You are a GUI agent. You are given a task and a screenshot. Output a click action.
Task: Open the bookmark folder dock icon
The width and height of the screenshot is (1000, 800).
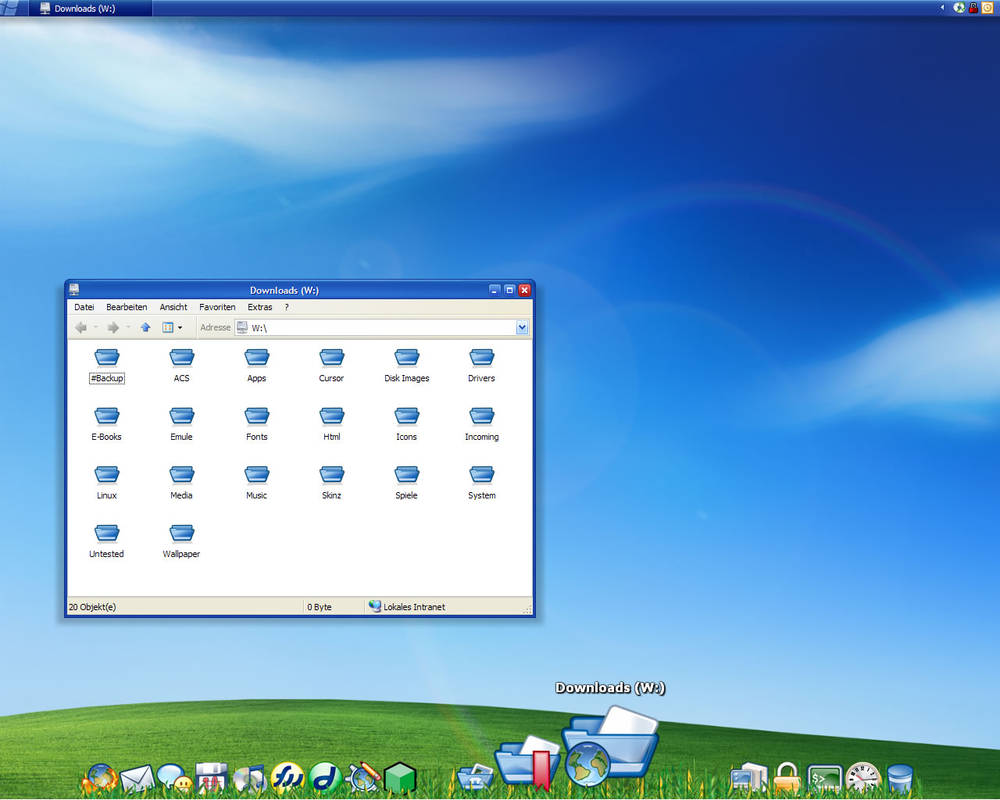coord(528,763)
